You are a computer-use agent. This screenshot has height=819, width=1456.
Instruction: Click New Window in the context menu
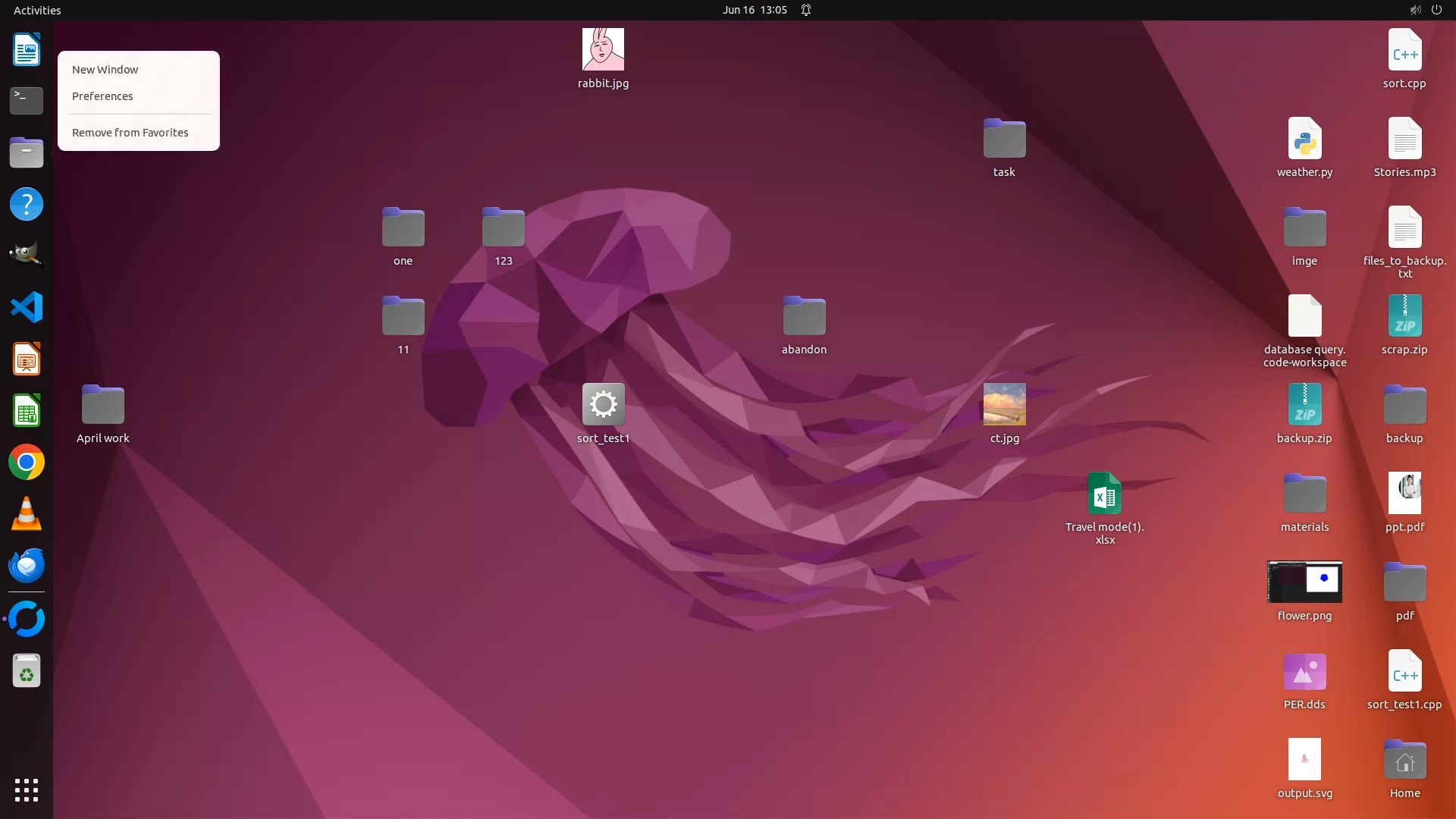(x=105, y=69)
